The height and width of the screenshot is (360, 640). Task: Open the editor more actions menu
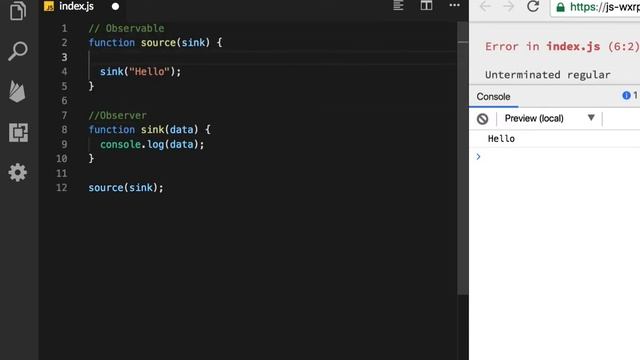pyautogui.click(x=455, y=5)
